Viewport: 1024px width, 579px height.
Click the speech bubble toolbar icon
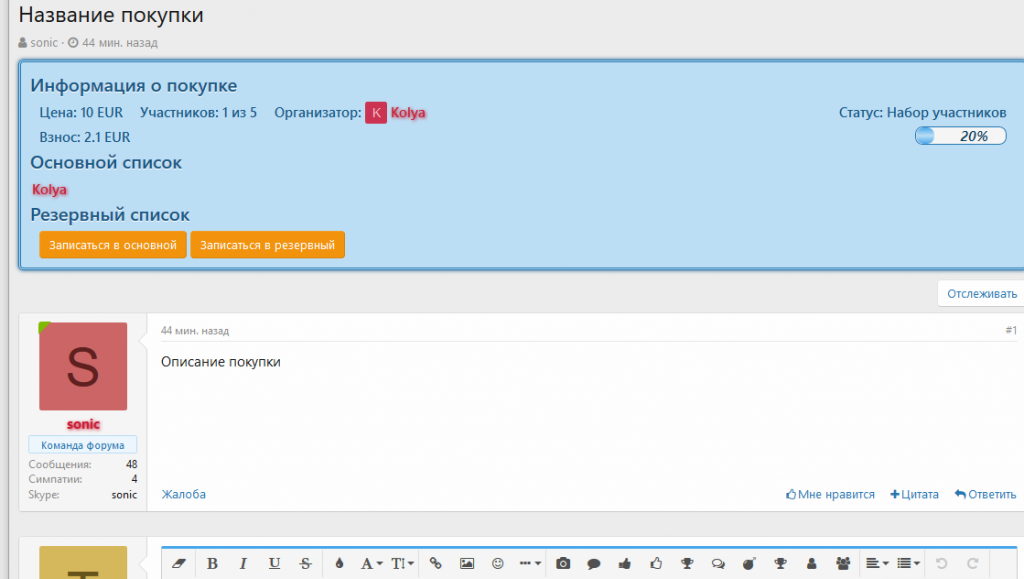[594, 563]
